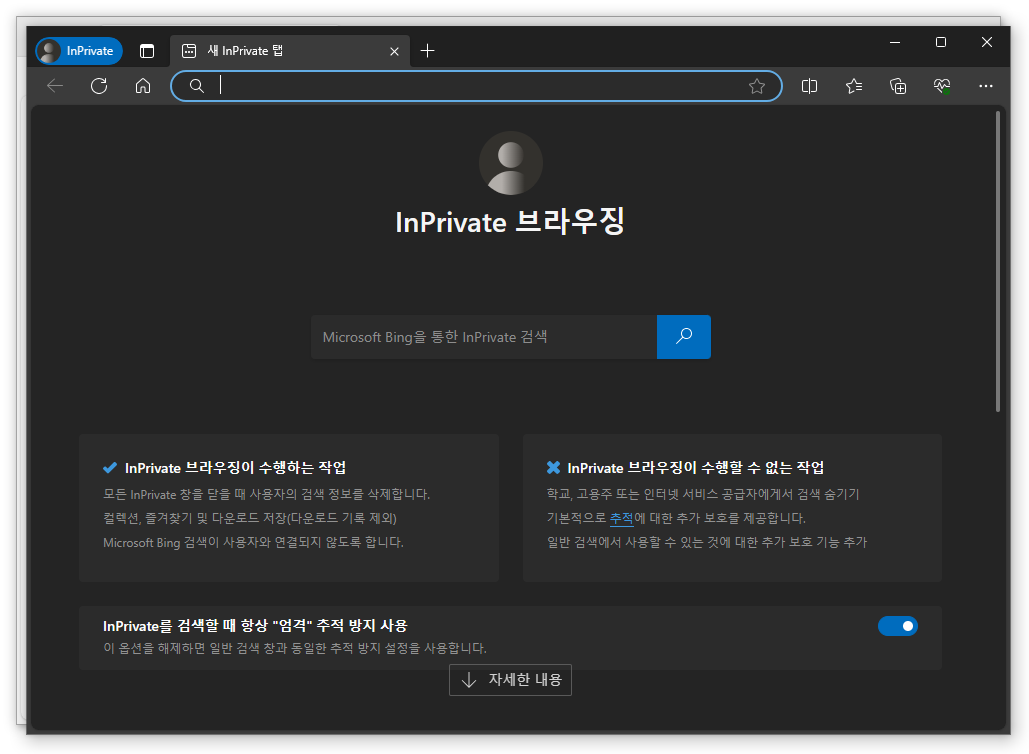
Task: Click the InPrivate profile avatar image
Action: point(511,163)
